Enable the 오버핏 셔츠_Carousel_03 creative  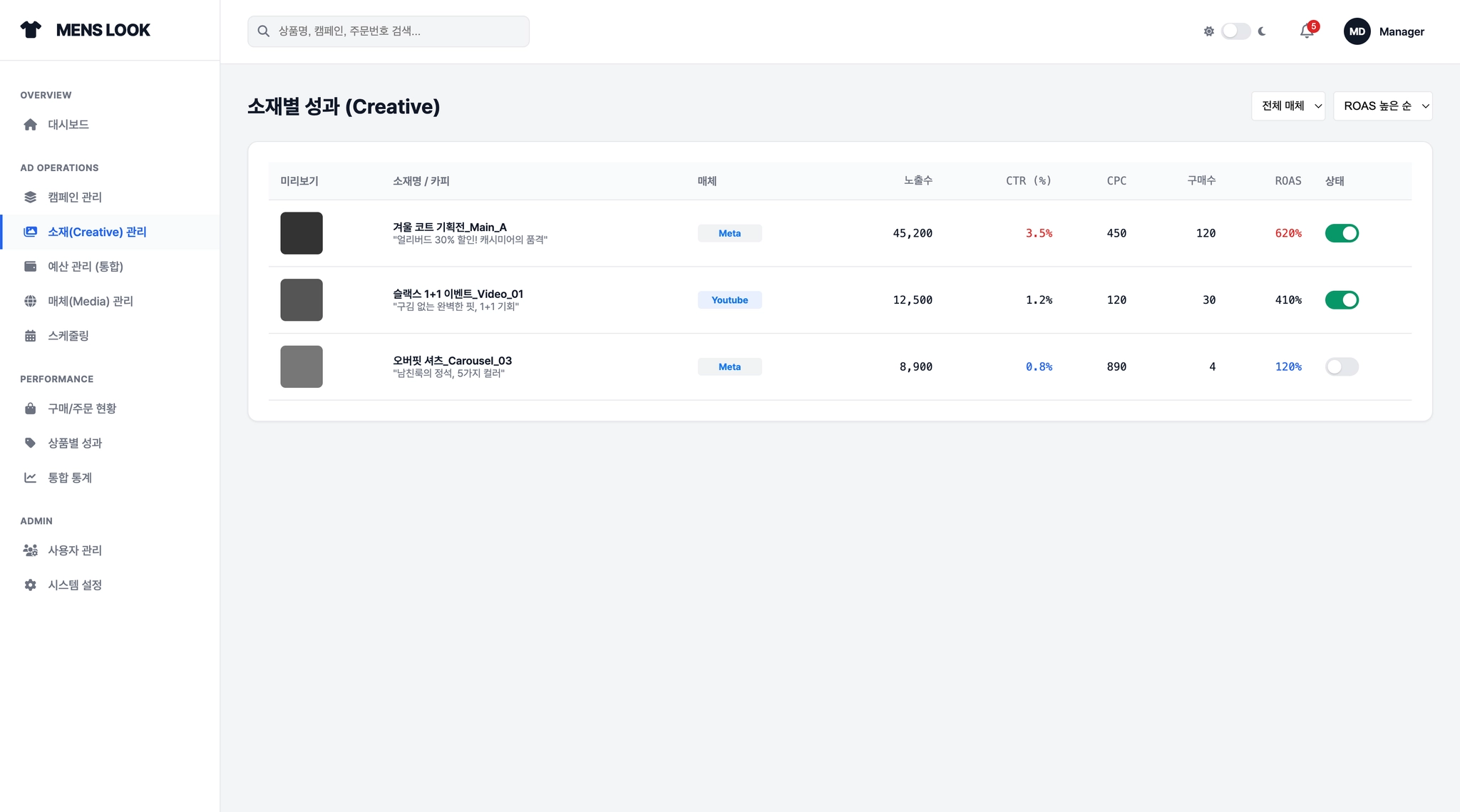pyautogui.click(x=1342, y=366)
